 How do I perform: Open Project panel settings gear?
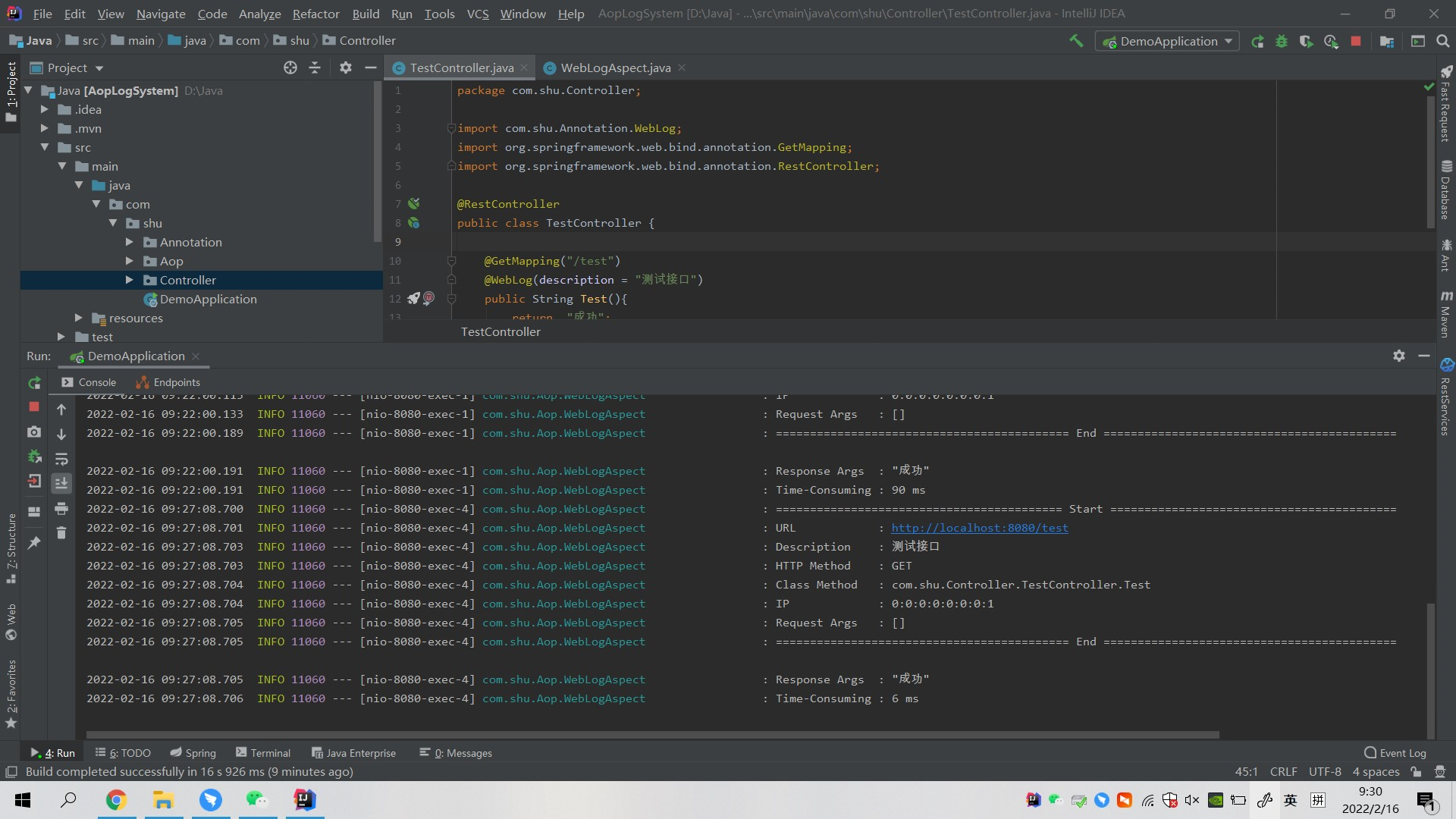346,67
